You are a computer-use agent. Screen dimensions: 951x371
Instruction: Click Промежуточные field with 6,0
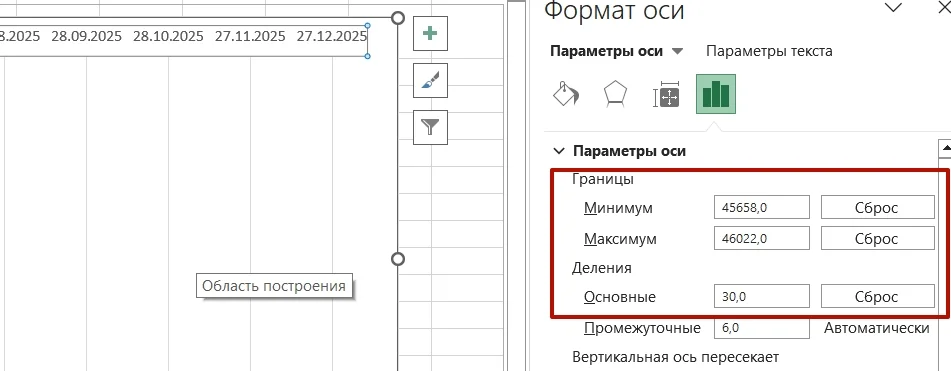coord(762,328)
